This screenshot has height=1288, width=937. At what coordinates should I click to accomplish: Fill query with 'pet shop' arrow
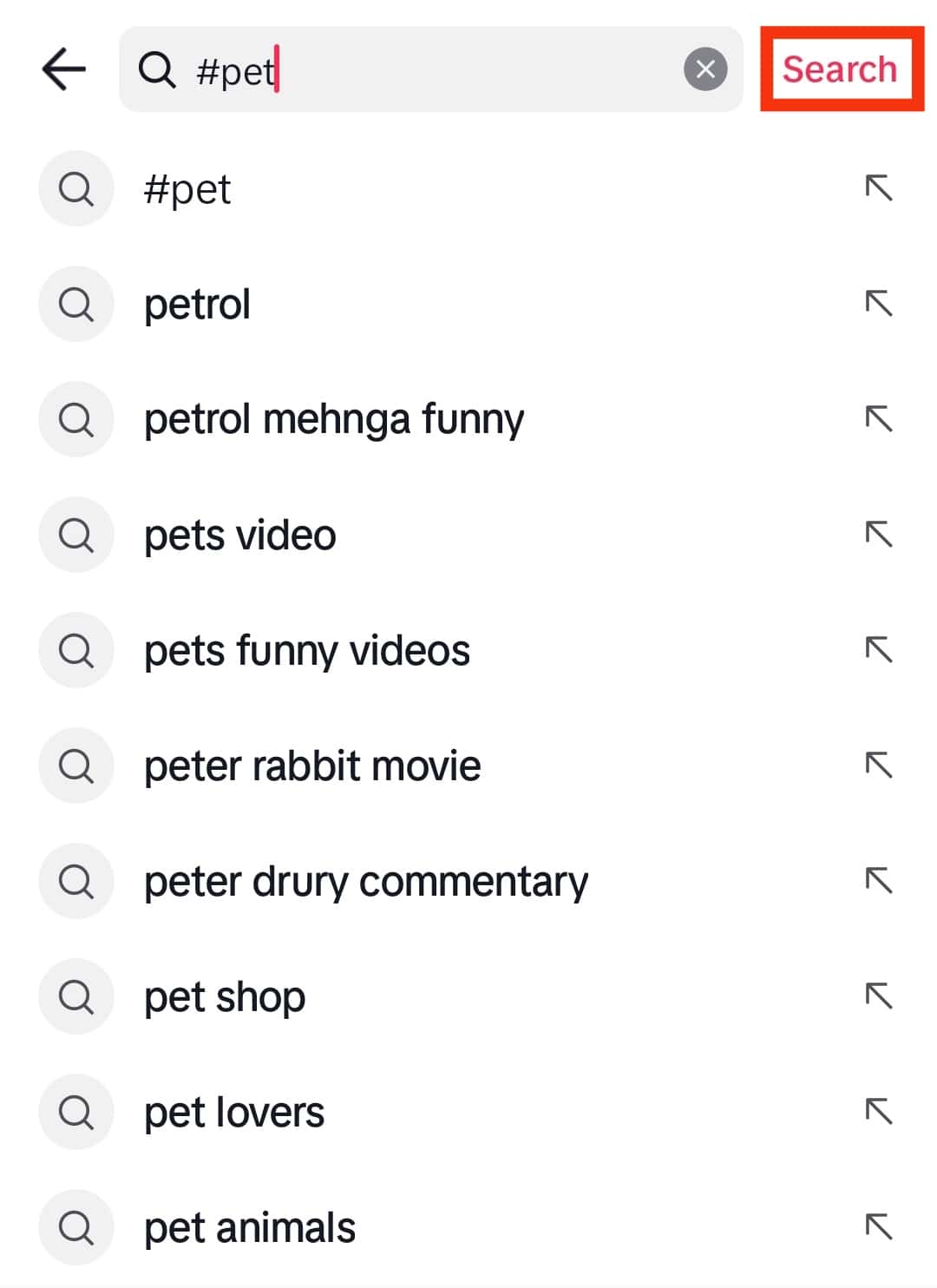pos(878,996)
